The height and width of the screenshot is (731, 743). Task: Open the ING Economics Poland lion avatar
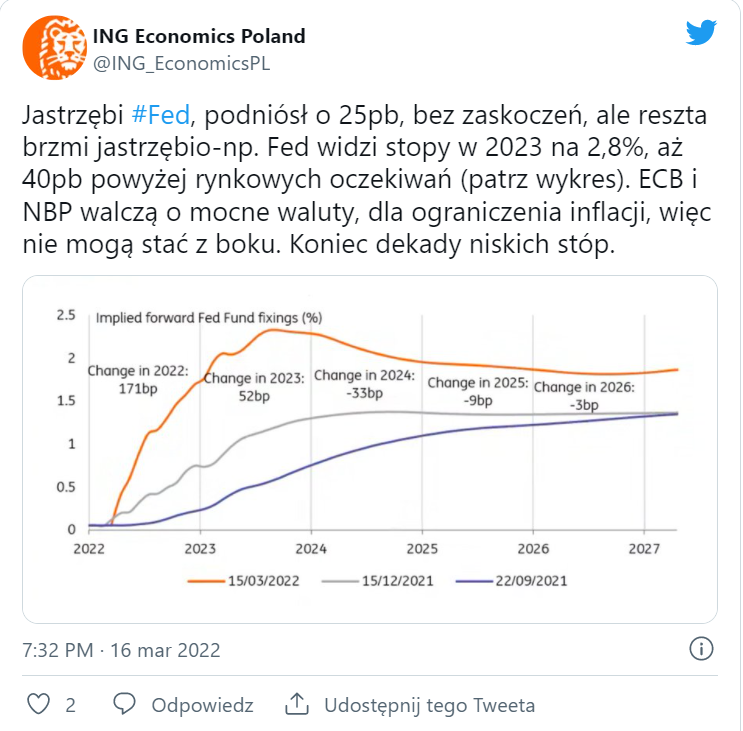(x=54, y=47)
